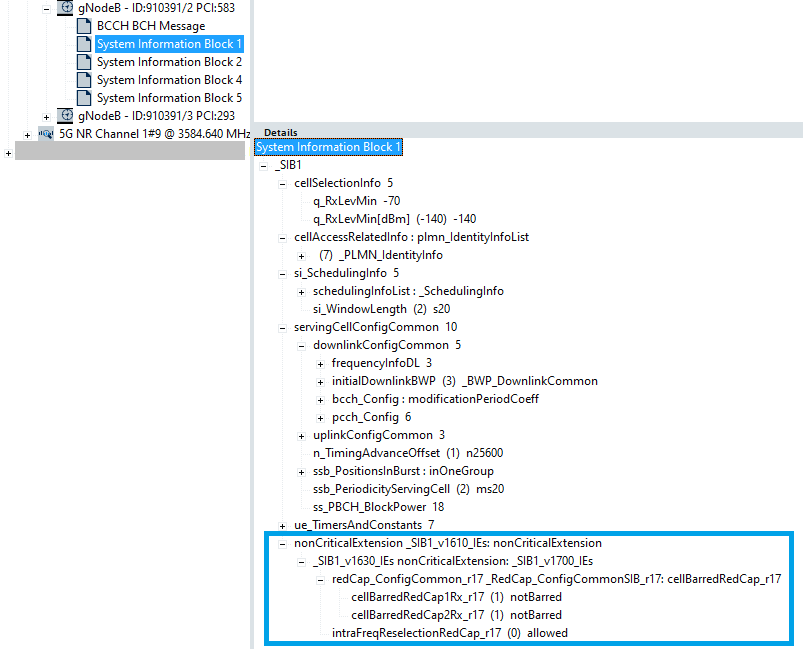Click the gNodeB PCI:293 antenna icon
803x649 pixels.
point(65,116)
